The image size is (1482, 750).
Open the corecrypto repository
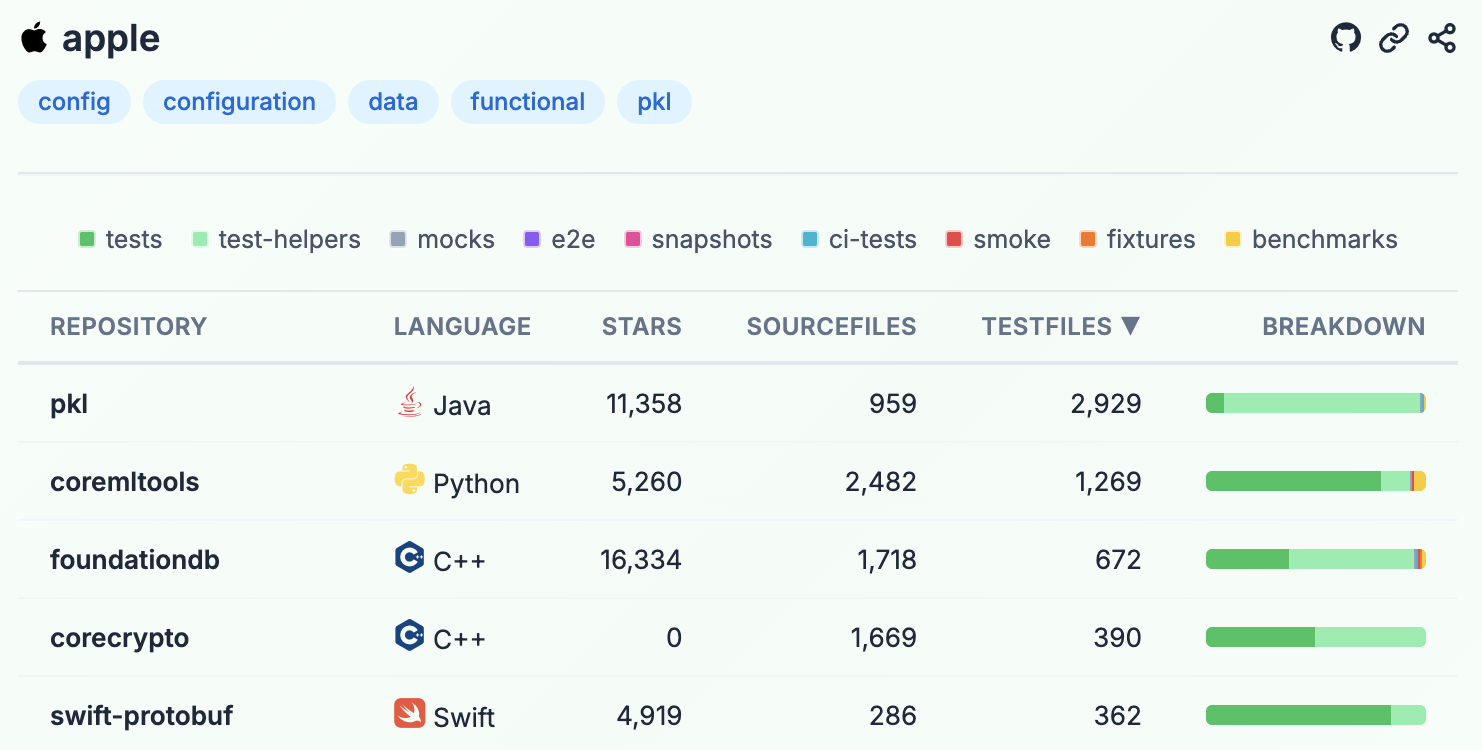click(x=119, y=638)
